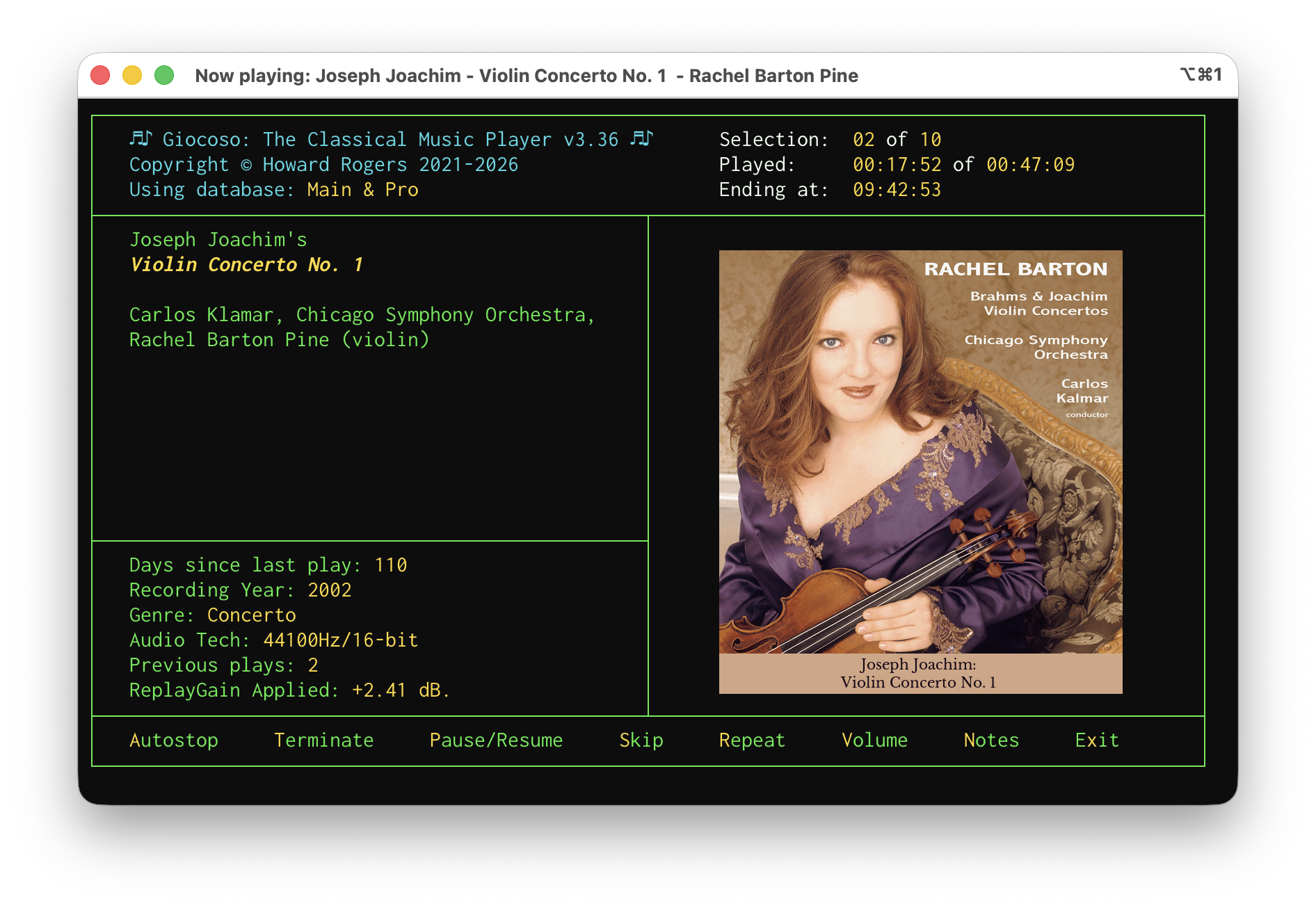Screen dimensions: 1316x908
Task: Click the italic Violin Concerto No. 1 title
Action: [246, 265]
